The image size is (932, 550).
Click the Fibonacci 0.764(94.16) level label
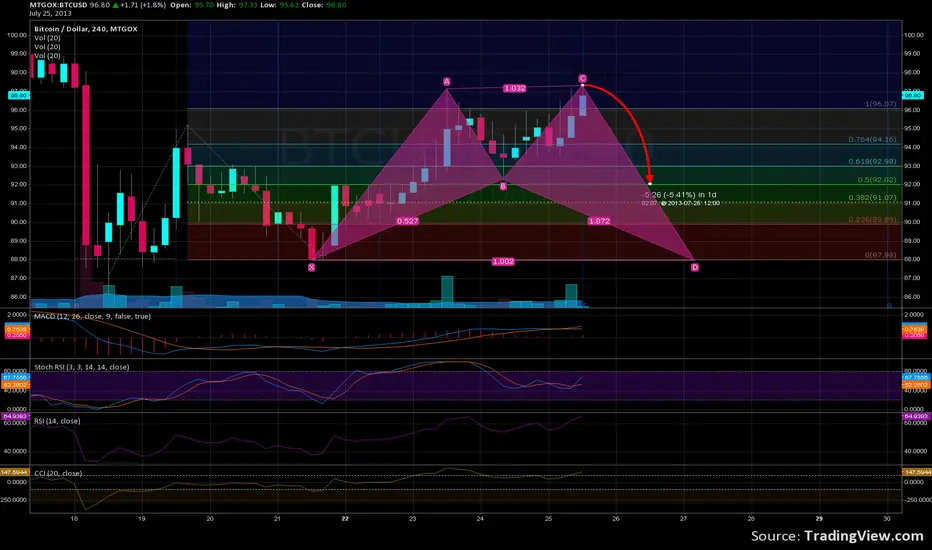coord(872,140)
